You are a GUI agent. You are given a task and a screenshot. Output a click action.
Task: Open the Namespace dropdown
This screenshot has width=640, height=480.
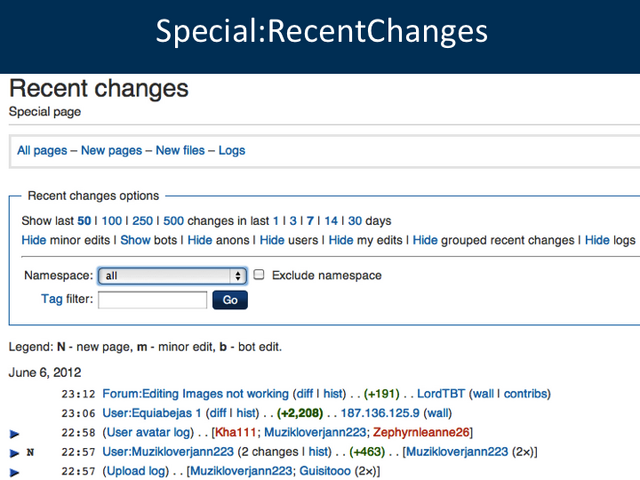pos(172,276)
